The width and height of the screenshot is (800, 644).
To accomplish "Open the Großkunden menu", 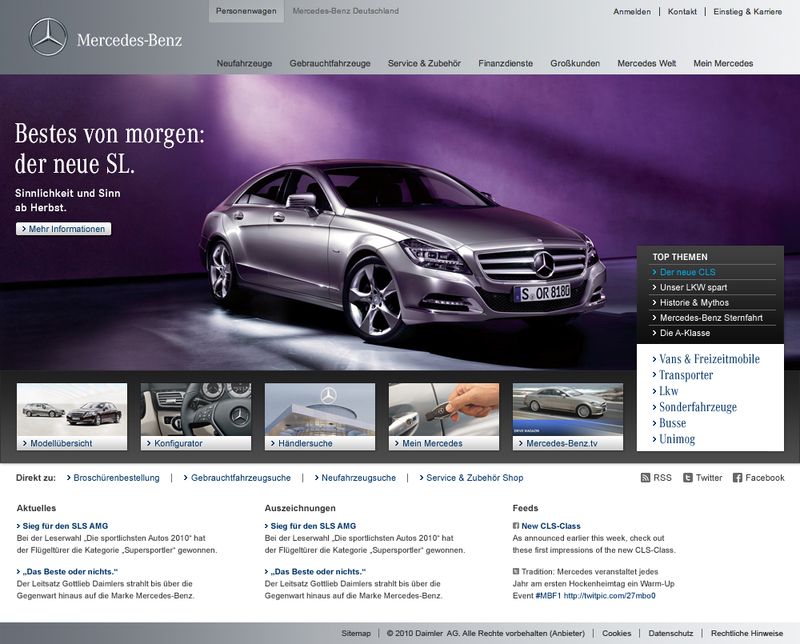I will pyautogui.click(x=575, y=63).
